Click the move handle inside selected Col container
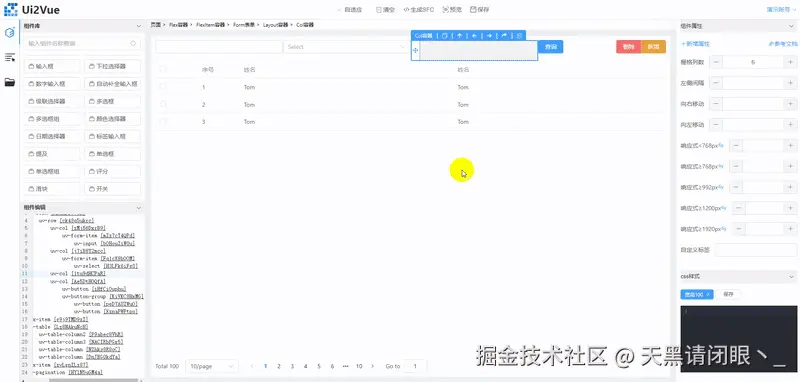The height and width of the screenshot is (382, 800). (415, 50)
